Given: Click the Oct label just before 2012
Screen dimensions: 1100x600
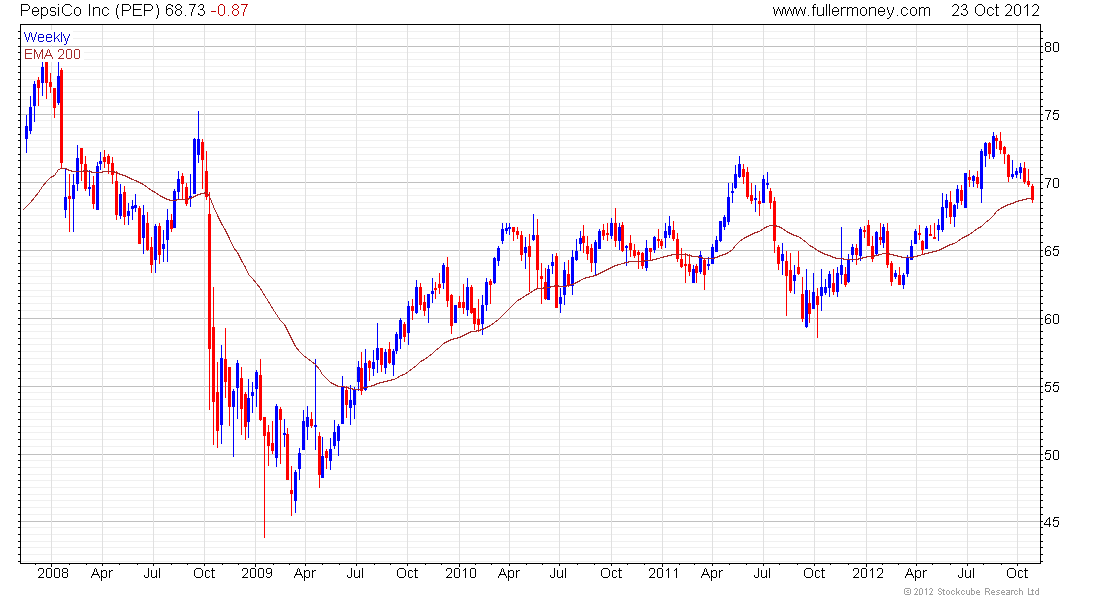Looking at the screenshot, I should pyautogui.click(x=814, y=573).
